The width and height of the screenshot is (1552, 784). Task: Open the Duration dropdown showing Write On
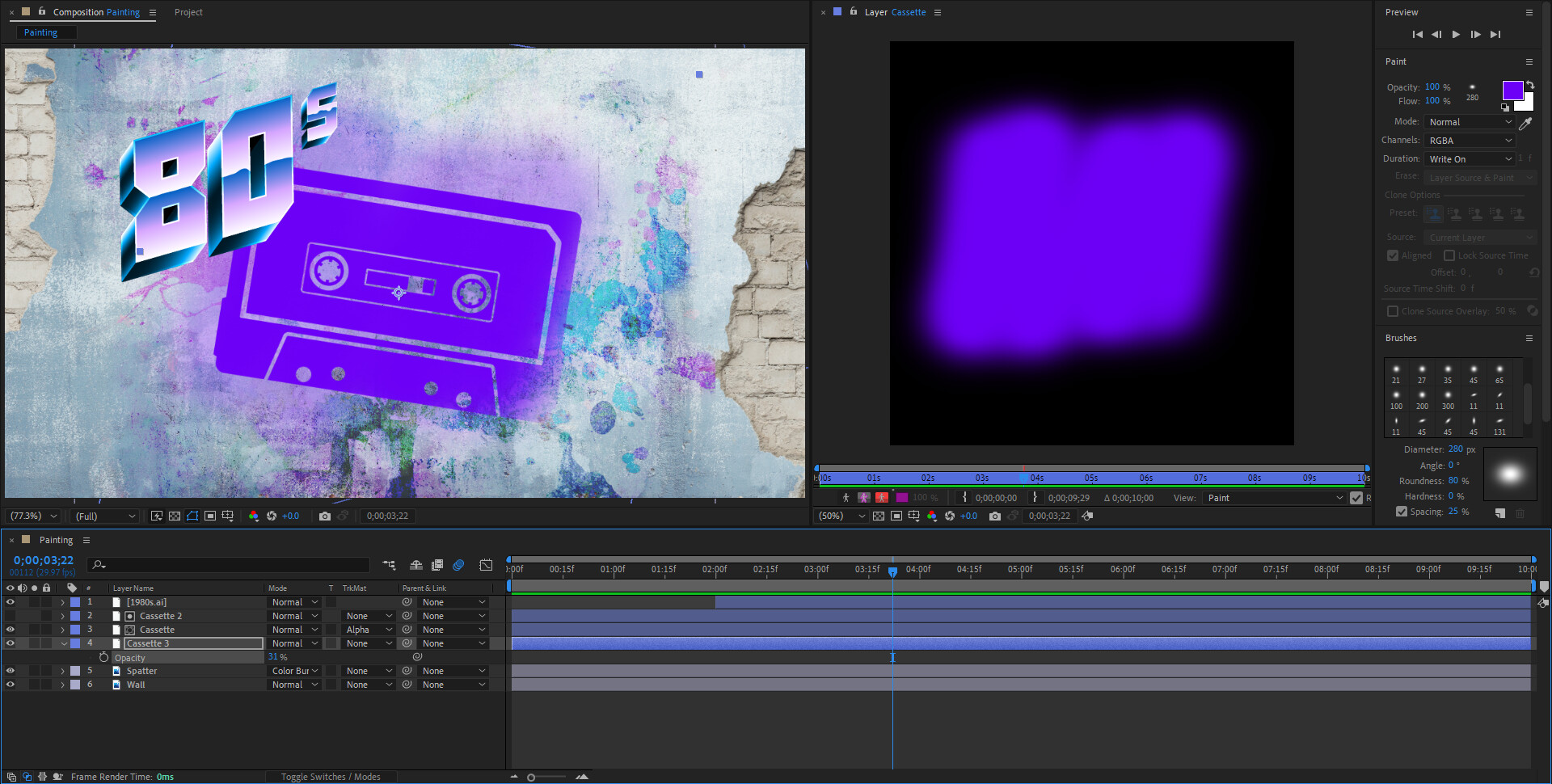[x=1470, y=158]
